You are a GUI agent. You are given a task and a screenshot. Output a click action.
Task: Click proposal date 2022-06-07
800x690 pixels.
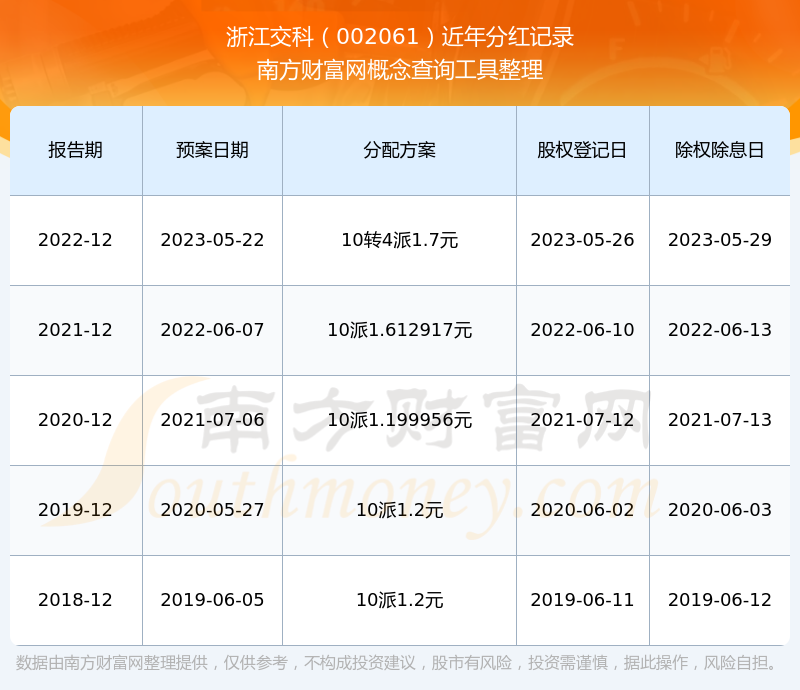coord(212,330)
